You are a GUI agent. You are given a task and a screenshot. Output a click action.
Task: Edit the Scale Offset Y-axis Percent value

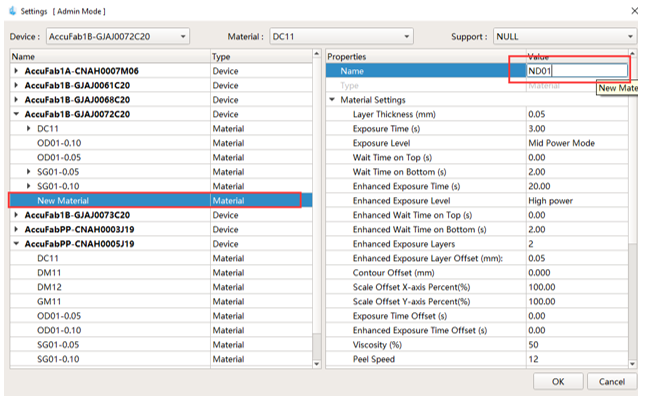click(577, 301)
